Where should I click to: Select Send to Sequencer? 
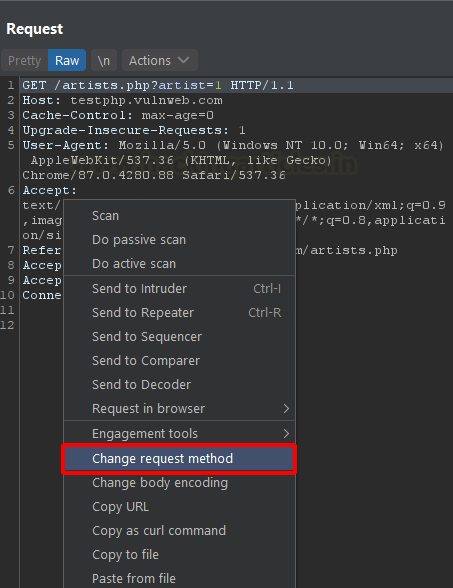click(179, 336)
